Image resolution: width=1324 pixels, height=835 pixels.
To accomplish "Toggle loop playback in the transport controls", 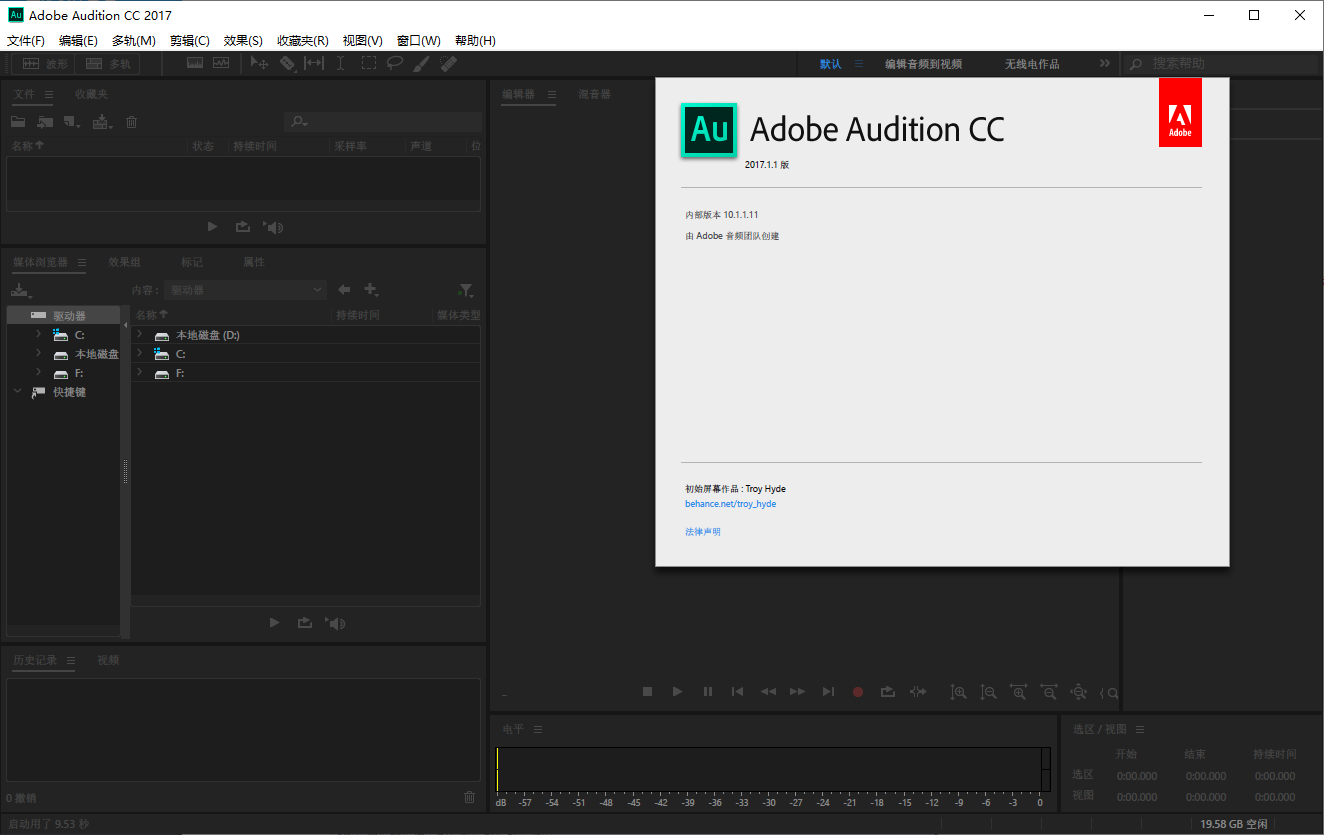I will click(x=887, y=691).
